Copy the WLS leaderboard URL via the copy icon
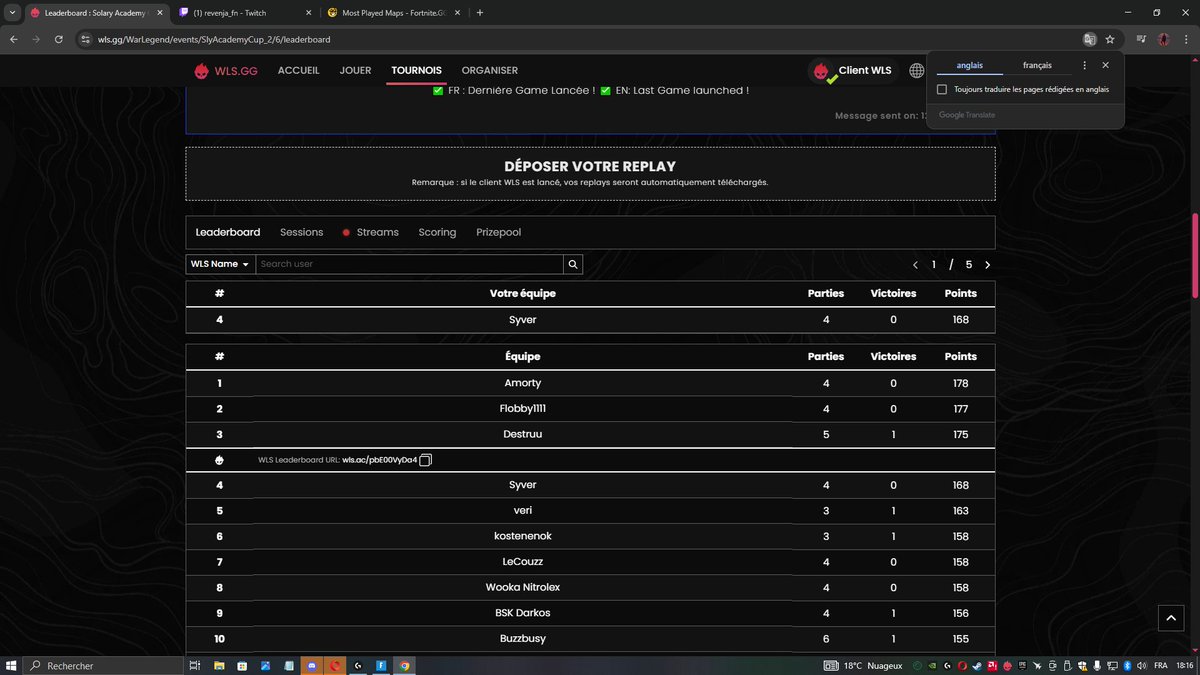This screenshot has width=1200, height=675. 425,459
